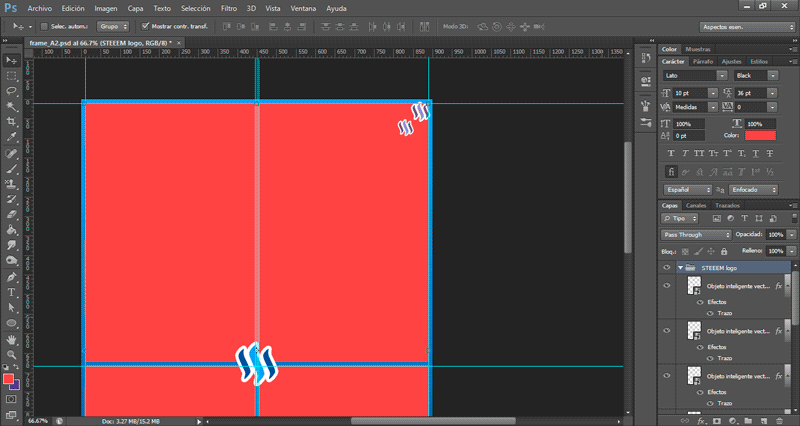
Task: Toggle Quick Mask mode
Action: pyautogui.click(x=11, y=399)
